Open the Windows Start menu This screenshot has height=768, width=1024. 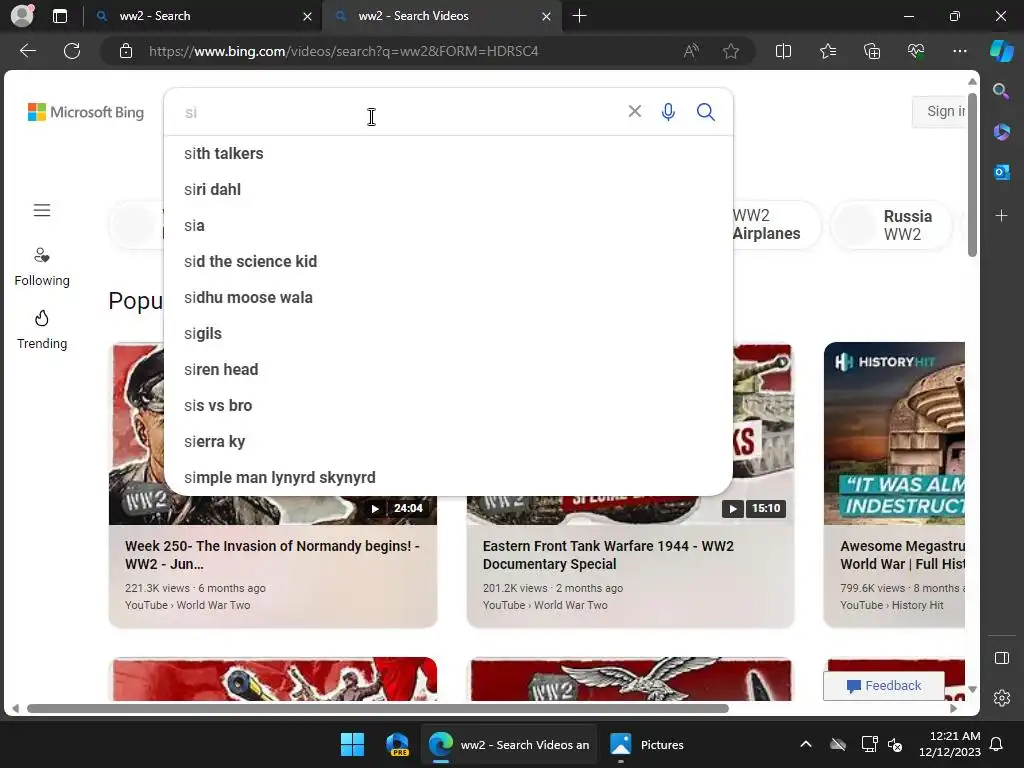[353, 744]
